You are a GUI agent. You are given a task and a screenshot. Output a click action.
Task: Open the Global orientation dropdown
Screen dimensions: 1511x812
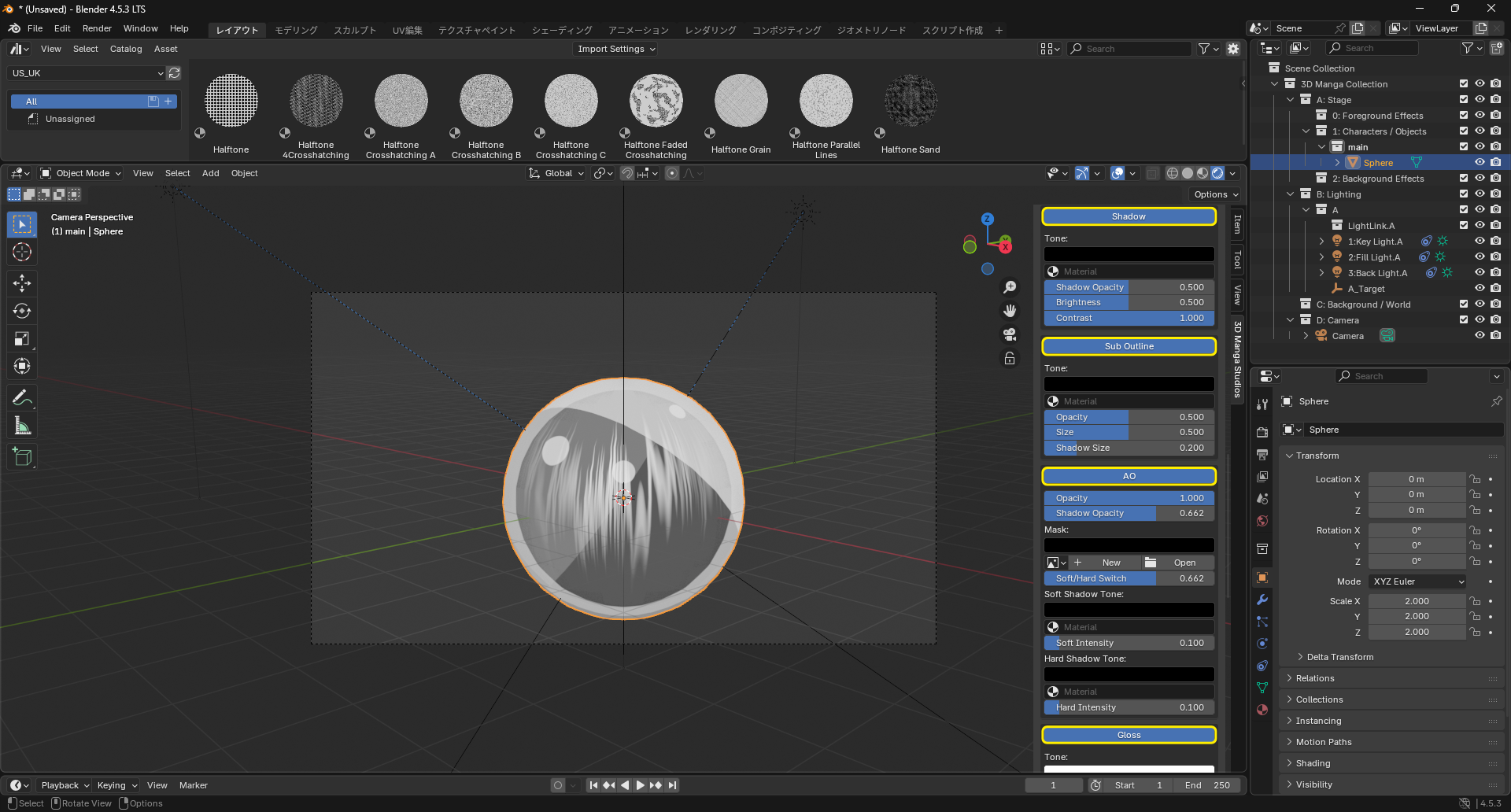pyautogui.click(x=557, y=173)
